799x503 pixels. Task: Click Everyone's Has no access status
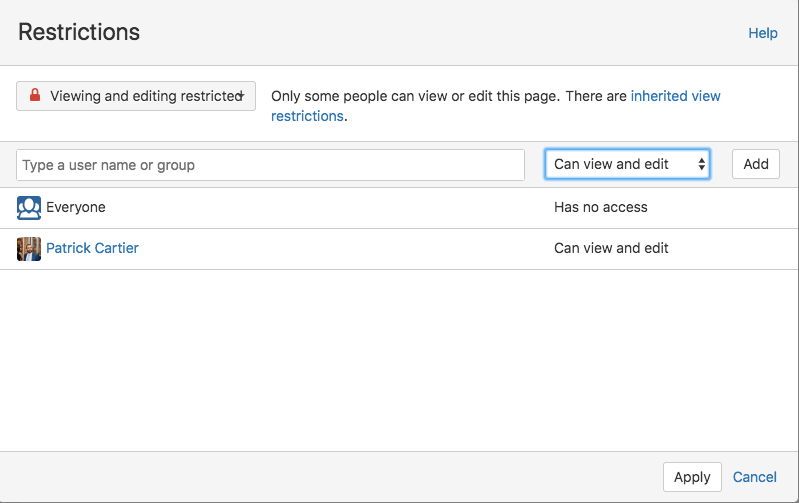601,207
